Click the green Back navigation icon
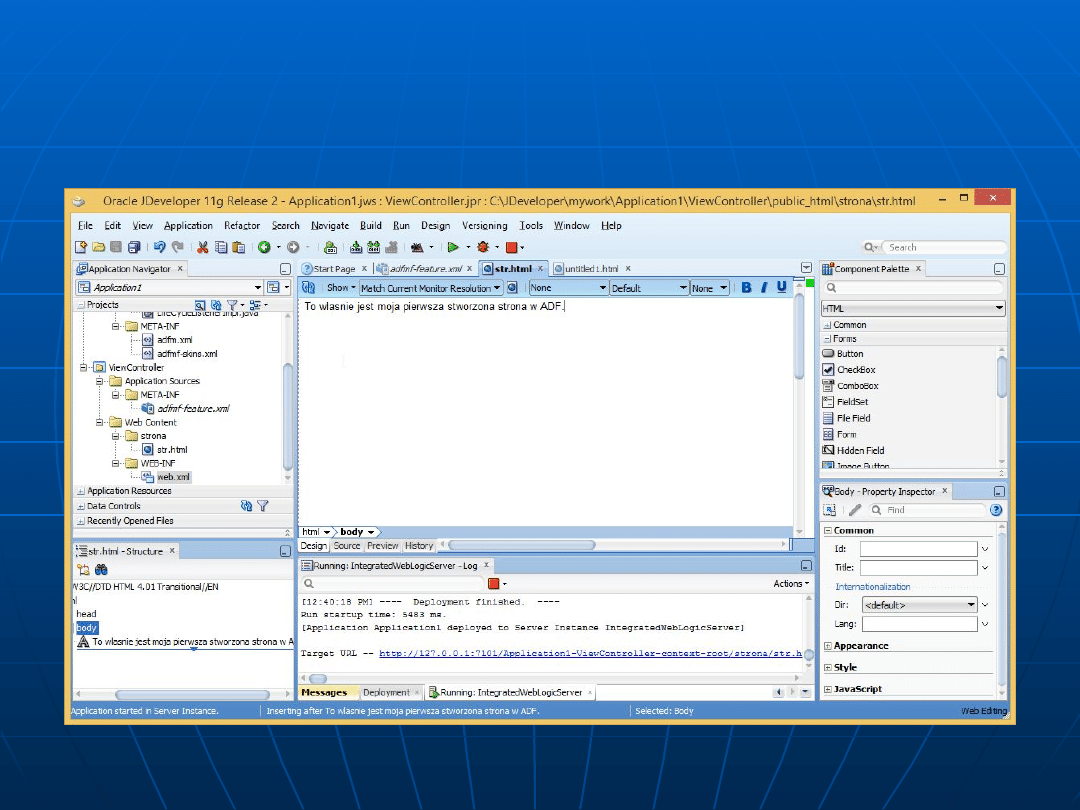 264,247
